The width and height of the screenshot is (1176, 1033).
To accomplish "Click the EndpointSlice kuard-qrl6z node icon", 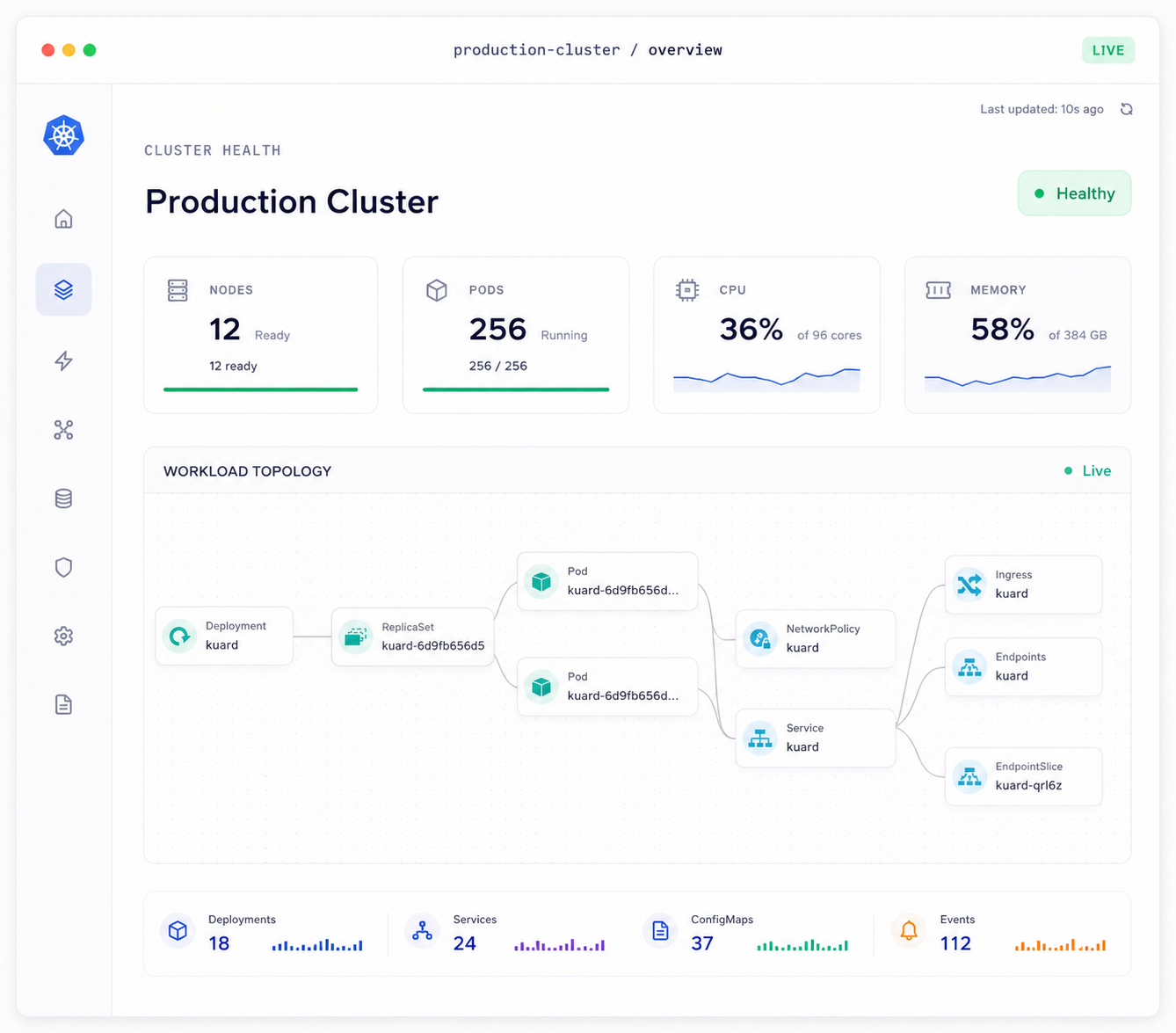I will click(x=969, y=776).
